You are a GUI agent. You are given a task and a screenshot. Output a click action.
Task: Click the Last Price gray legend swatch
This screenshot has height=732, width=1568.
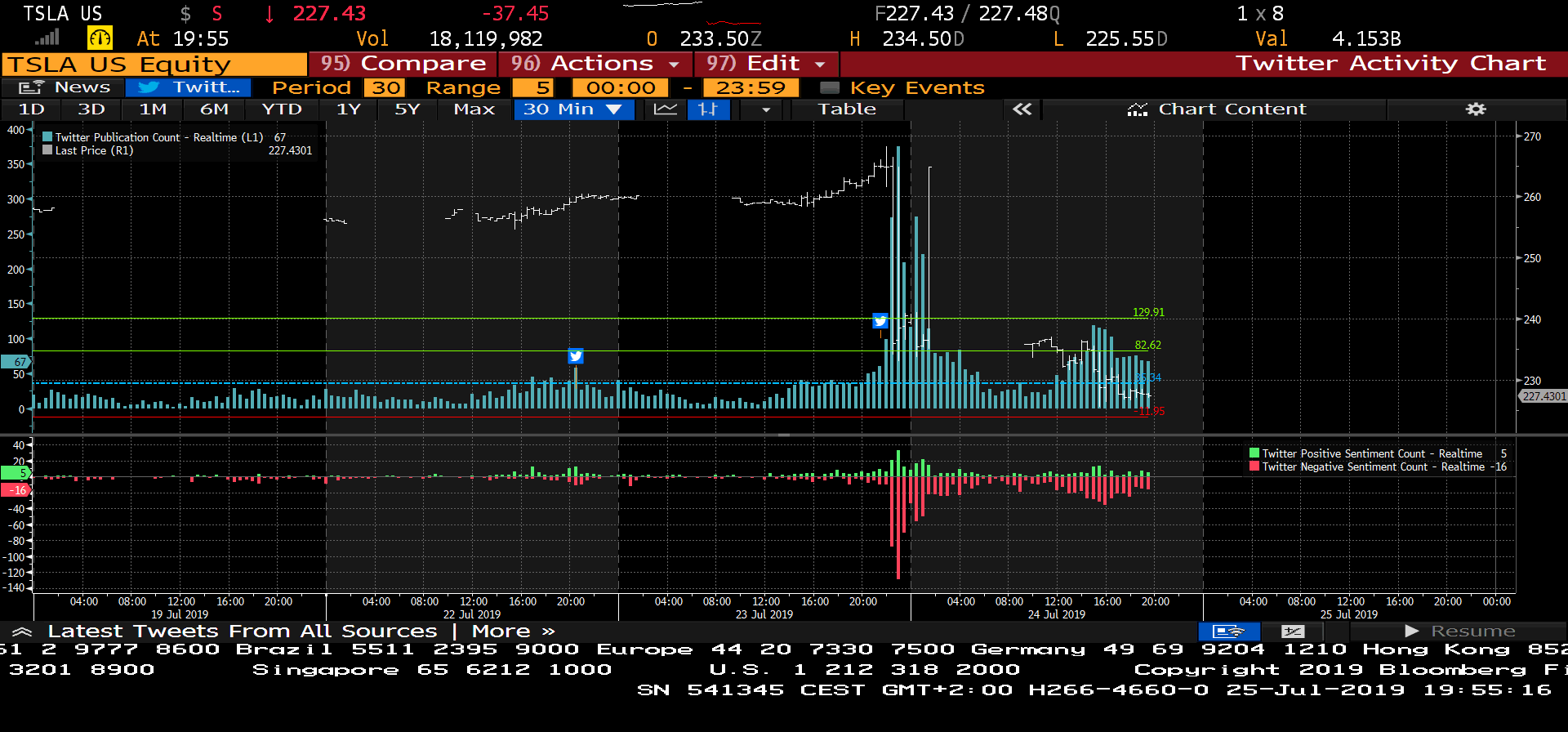pos(47,150)
